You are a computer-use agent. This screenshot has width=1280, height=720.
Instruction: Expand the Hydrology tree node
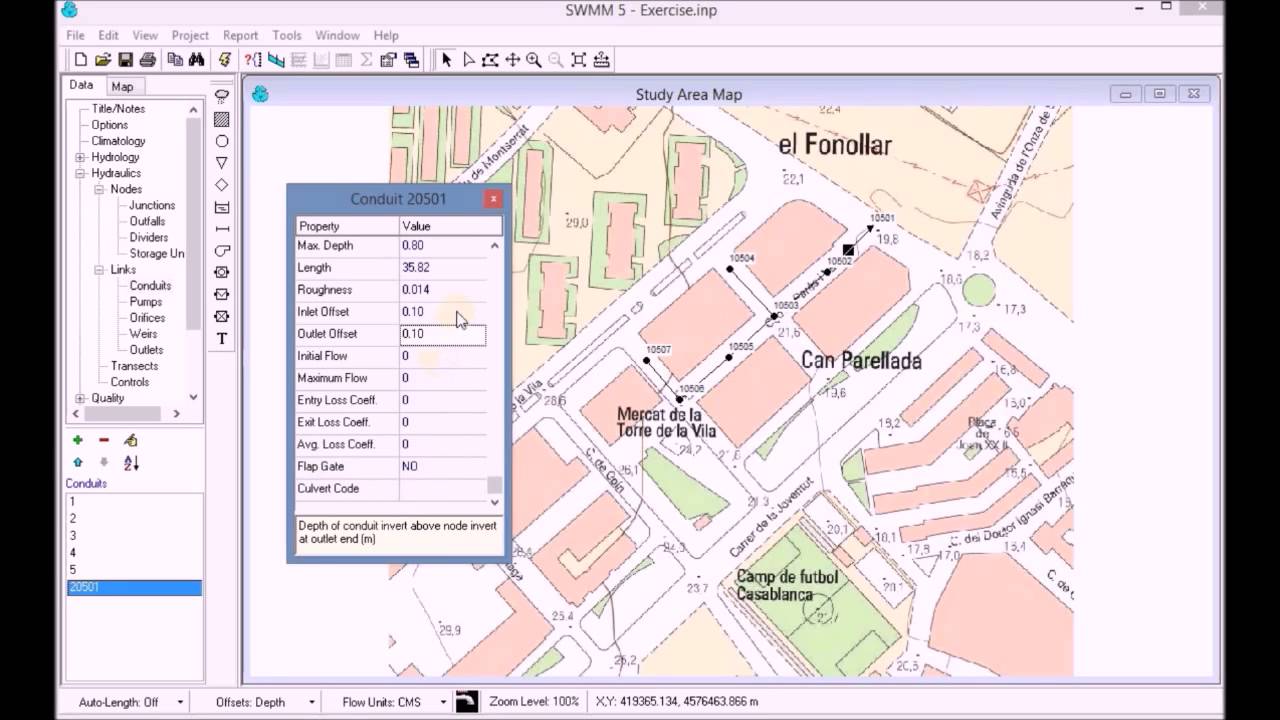click(80, 157)
